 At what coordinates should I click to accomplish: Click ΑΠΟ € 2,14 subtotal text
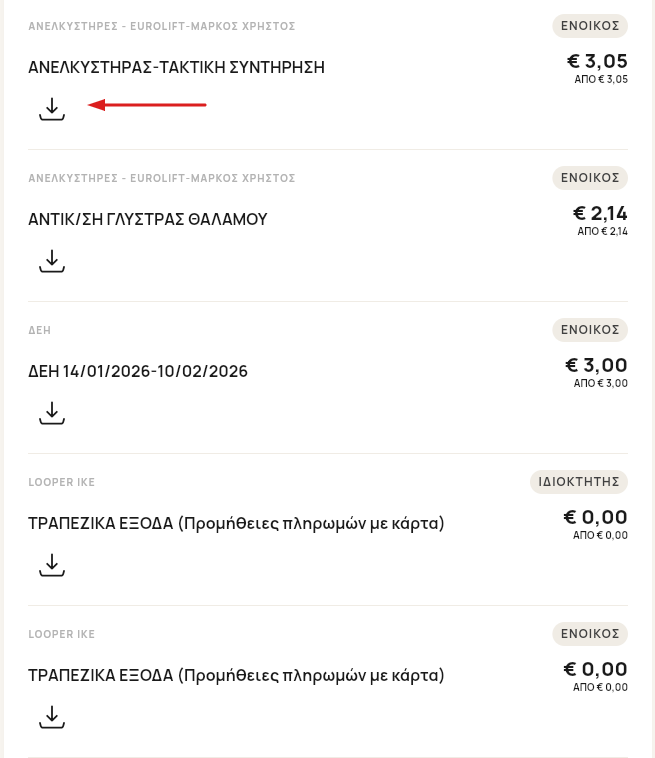(602, 231)
